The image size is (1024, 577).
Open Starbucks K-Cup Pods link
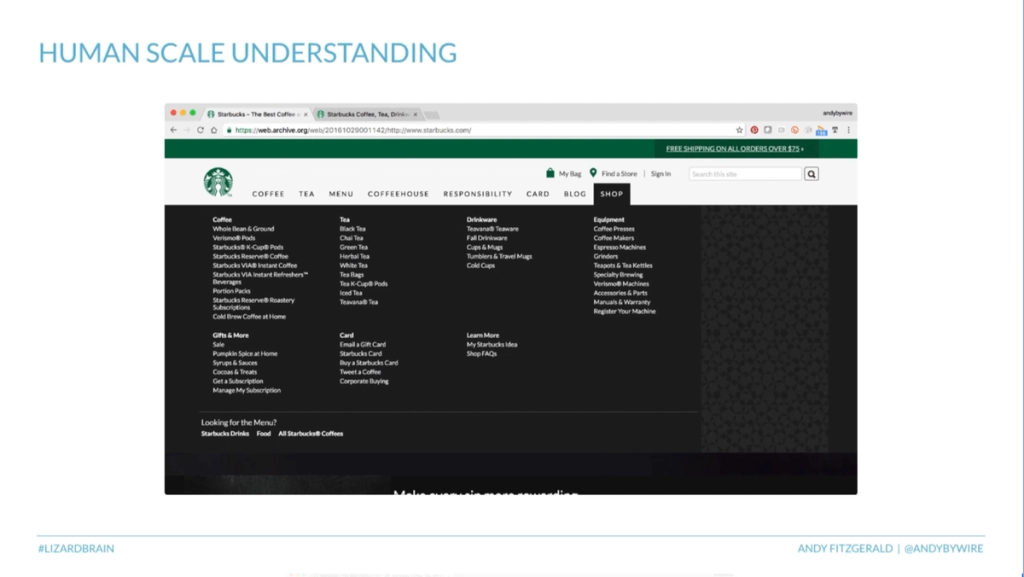248,247
